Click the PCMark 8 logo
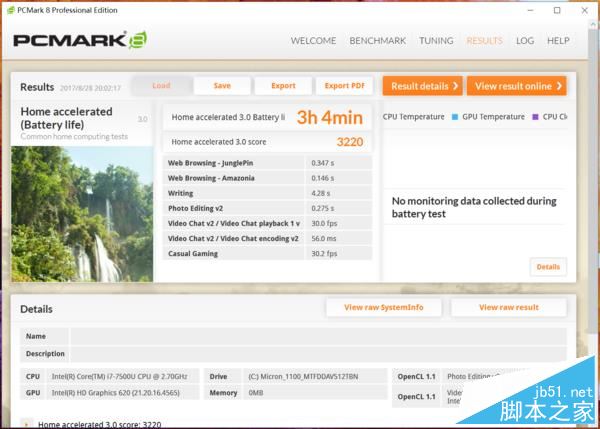The height and width of the screenshot is (429, 600). pos(80,40)
